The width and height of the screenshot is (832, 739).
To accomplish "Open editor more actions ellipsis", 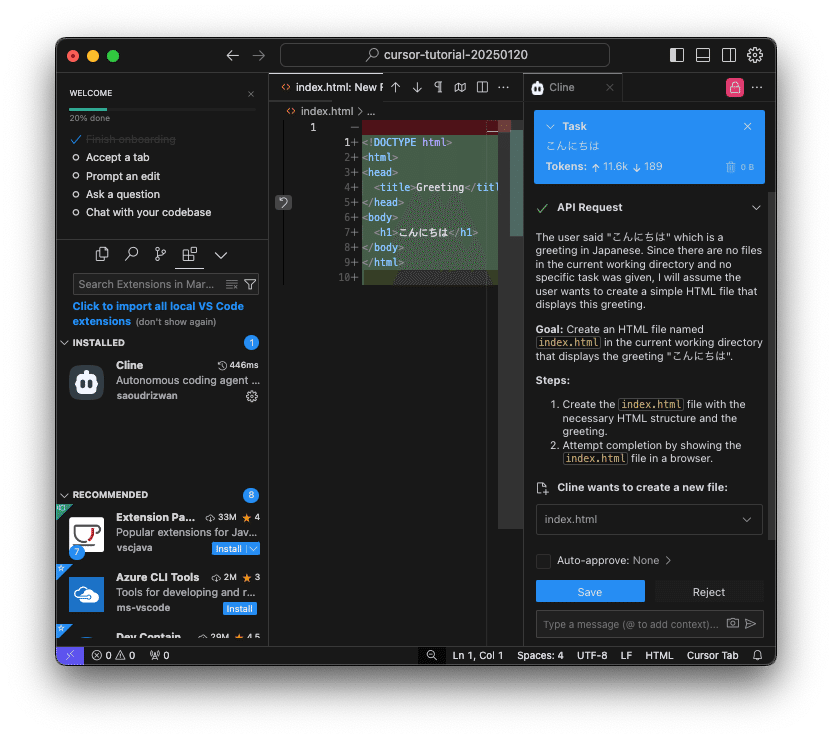I will pos(504,88).
